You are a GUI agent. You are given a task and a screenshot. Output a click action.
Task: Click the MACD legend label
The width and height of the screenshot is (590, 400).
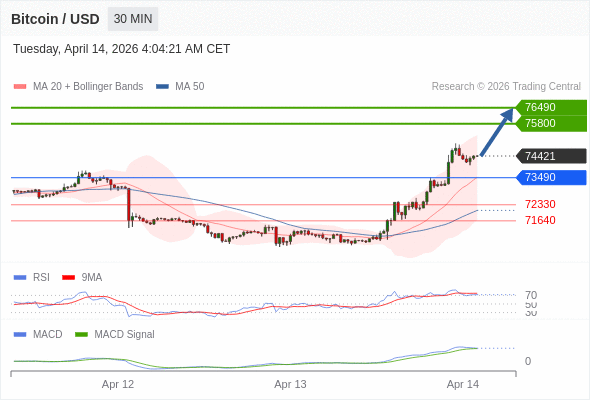[x=48, y=335]
